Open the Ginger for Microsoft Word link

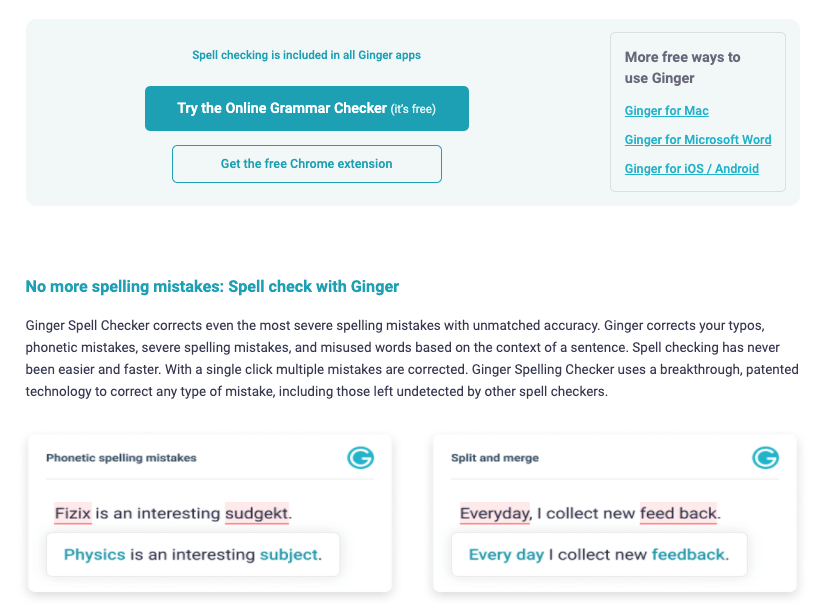pyautogui.click(x=698, y=140)
